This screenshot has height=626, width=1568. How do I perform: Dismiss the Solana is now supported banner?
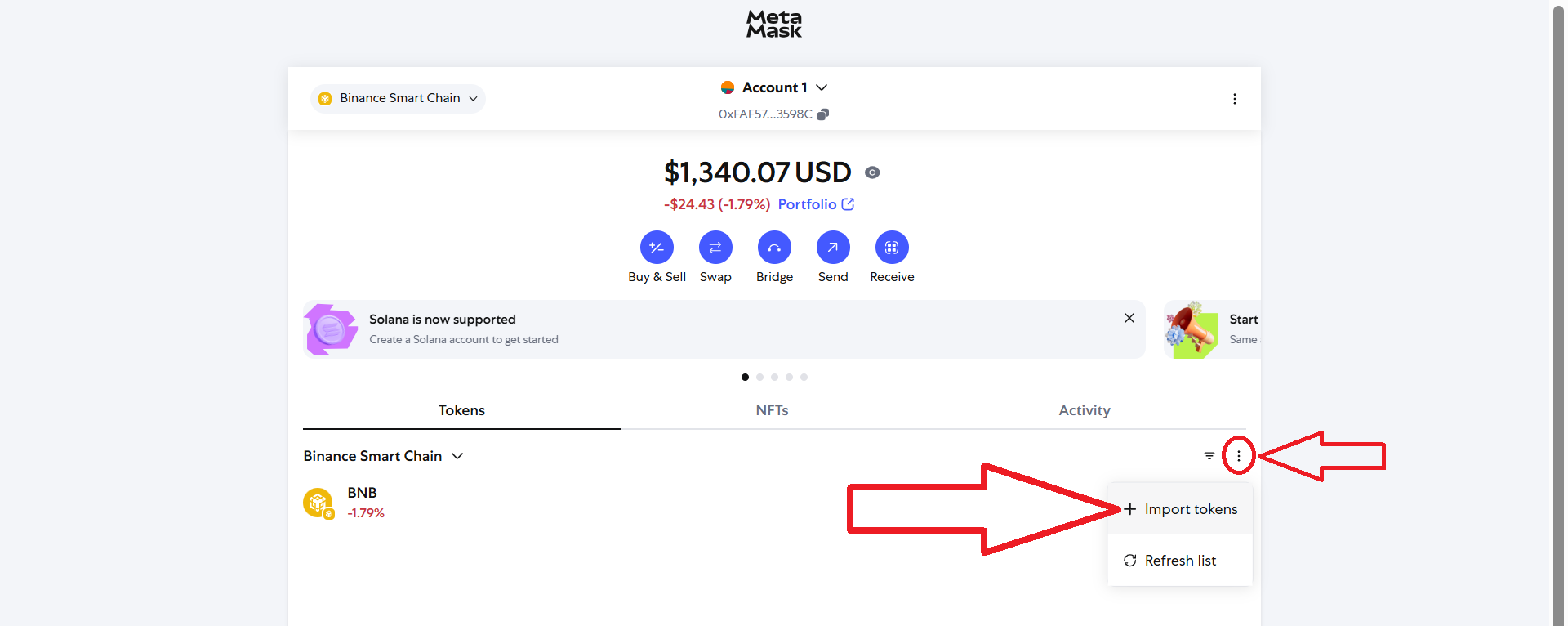tap(1129, 318)
